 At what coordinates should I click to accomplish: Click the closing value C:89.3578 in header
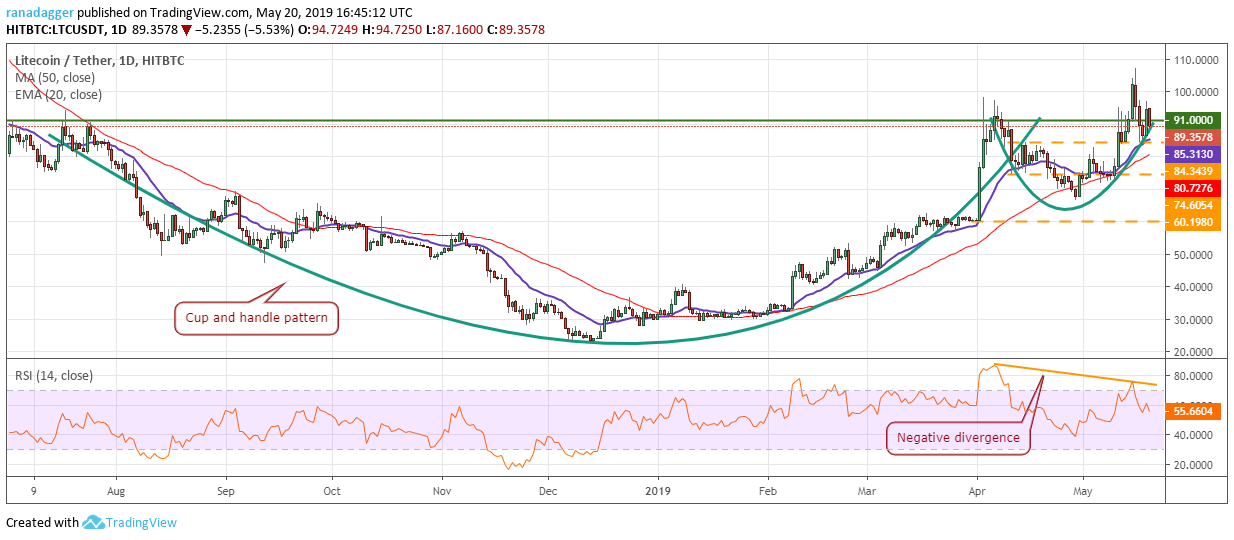point(510,32)
